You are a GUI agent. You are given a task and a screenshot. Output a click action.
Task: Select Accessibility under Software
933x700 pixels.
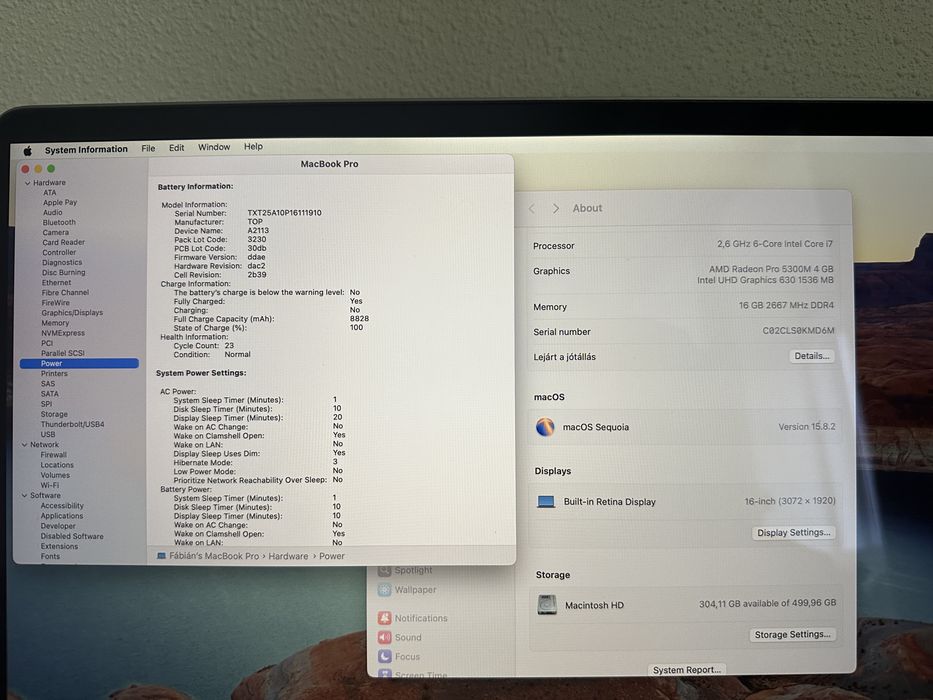(62, 506)
